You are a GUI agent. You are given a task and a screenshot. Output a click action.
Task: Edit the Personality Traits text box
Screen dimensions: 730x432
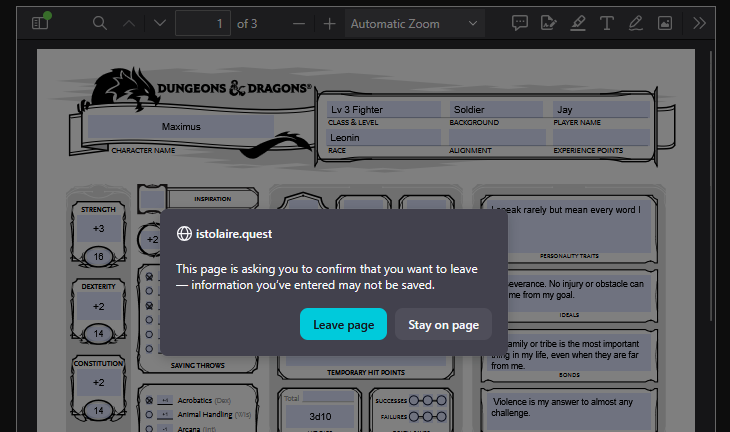click(569, 228)
